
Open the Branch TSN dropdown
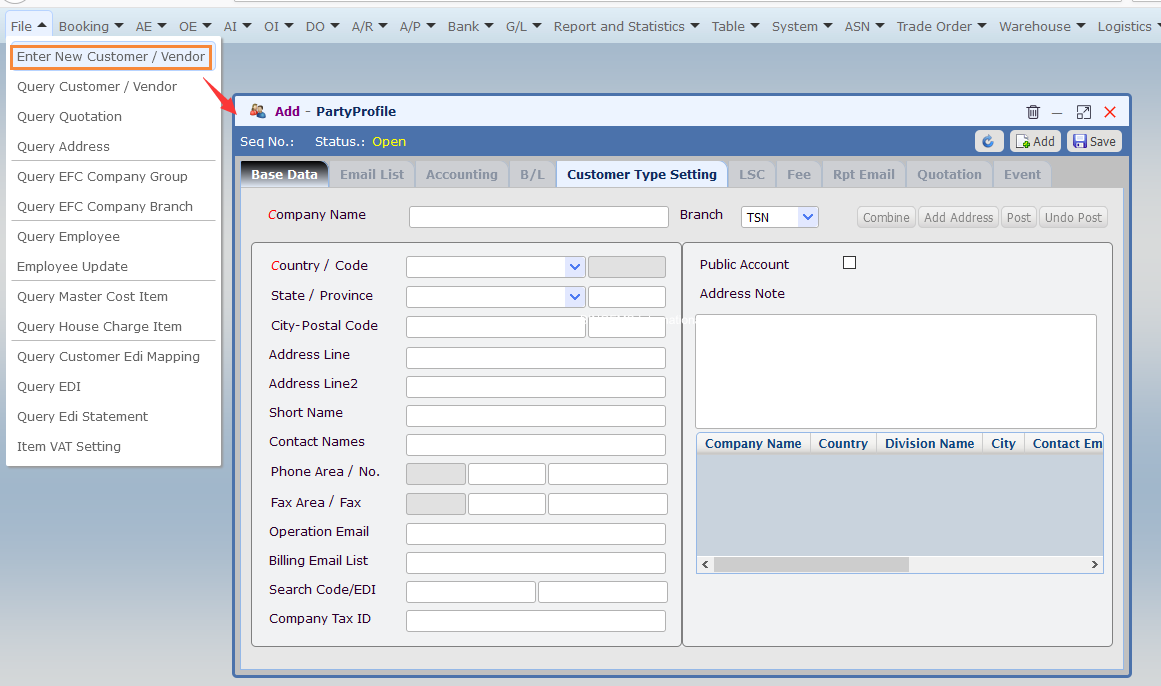[808, 217]
